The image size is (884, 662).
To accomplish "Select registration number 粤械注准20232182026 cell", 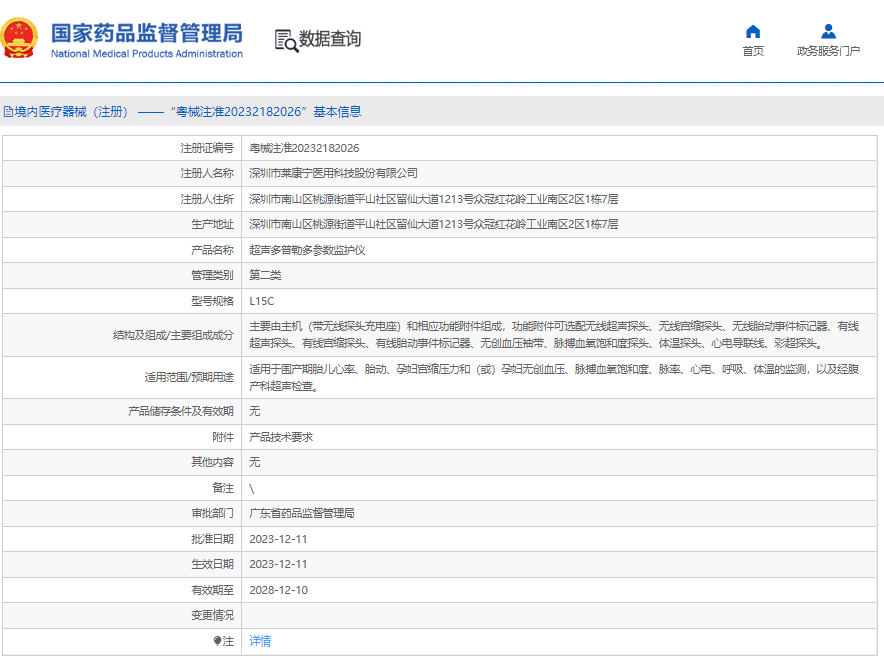I will (304, 148).
